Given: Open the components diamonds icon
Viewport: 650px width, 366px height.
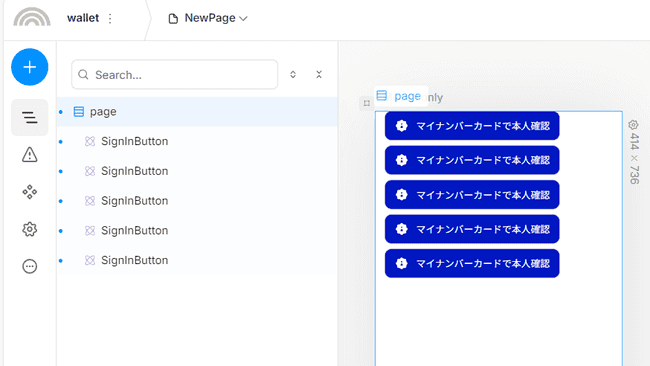Looking at the screenshot, I should (x=29, y=192).
